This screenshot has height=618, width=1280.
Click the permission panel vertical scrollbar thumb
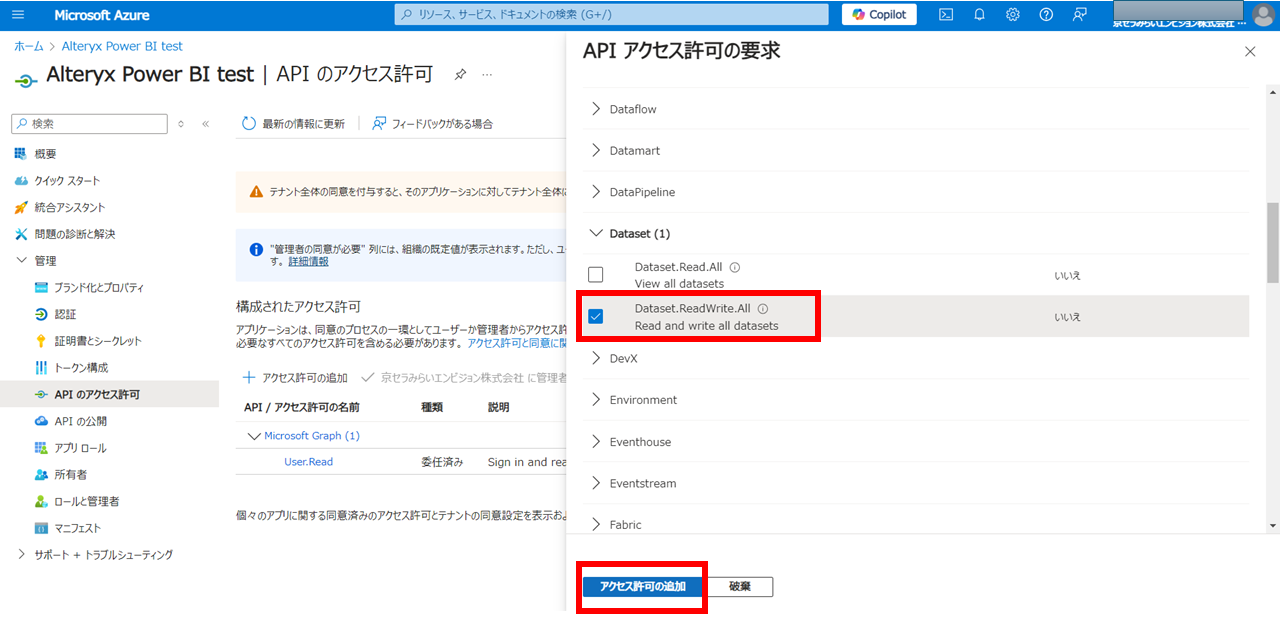(x=1273, y=242)
